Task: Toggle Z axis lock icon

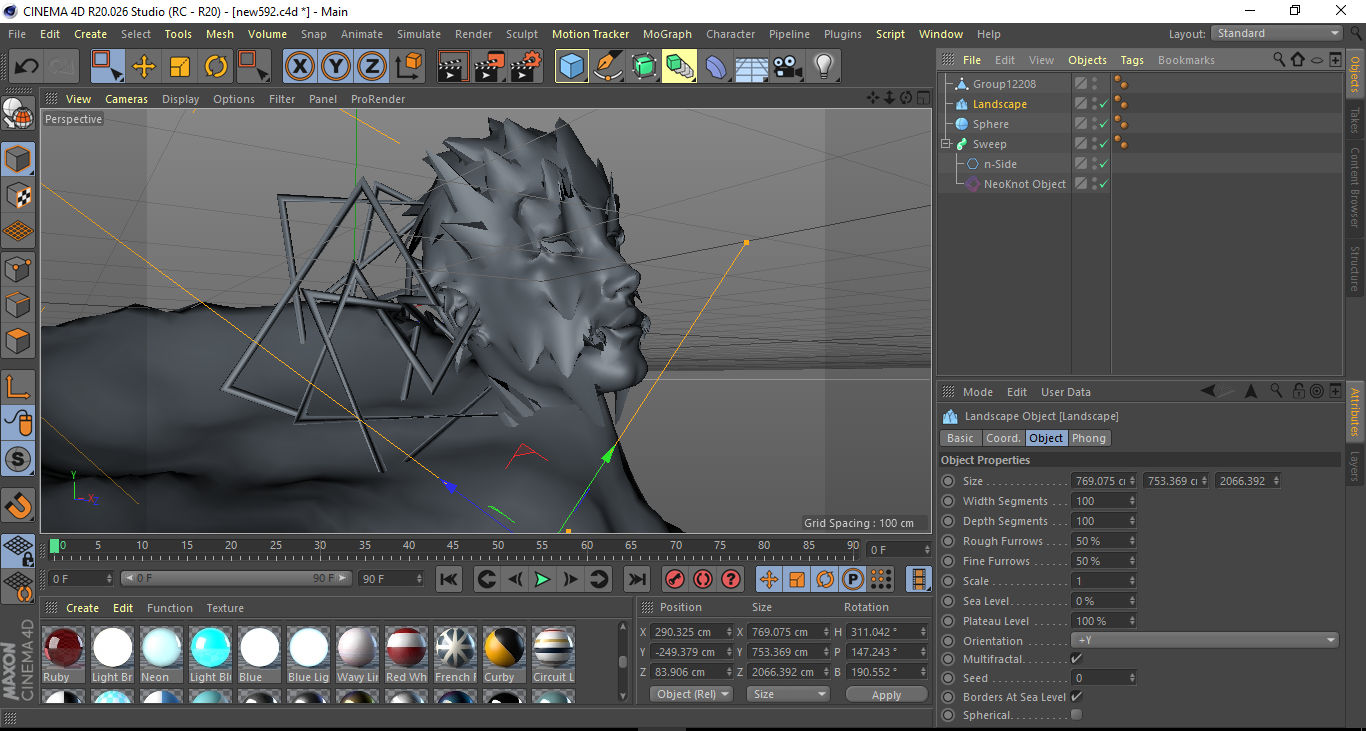Action: [x=371, y=67]
